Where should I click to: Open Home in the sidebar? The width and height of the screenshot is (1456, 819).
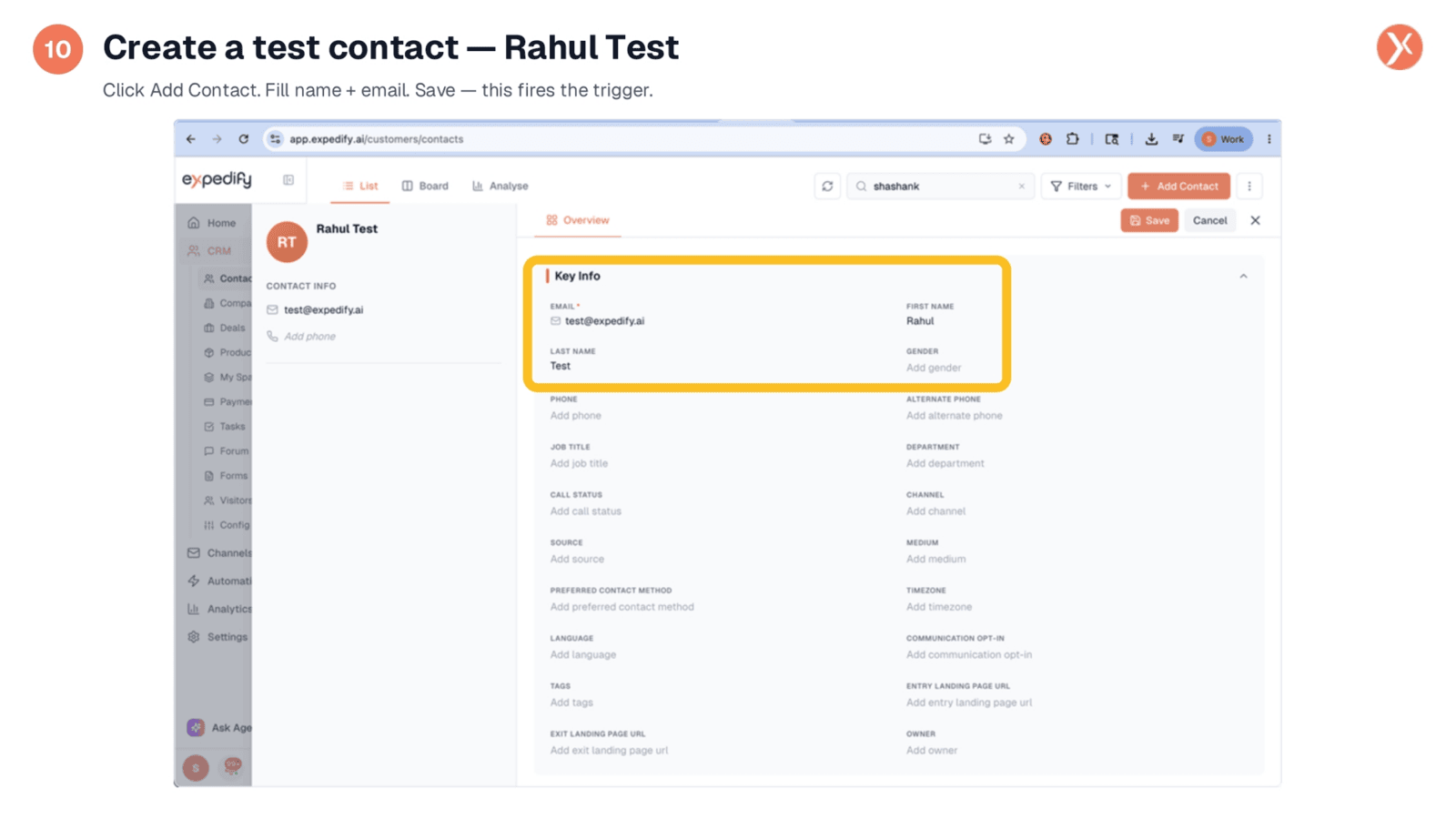pos(212,223)
